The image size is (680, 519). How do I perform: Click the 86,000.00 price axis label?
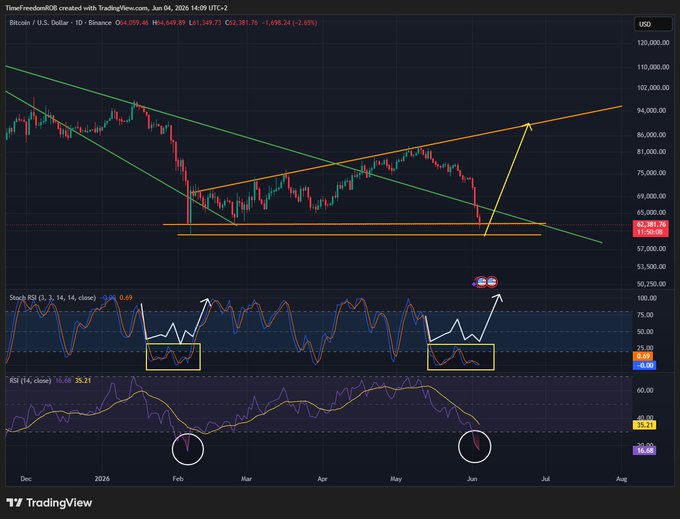pyautogui.click(x=651, y=135)
